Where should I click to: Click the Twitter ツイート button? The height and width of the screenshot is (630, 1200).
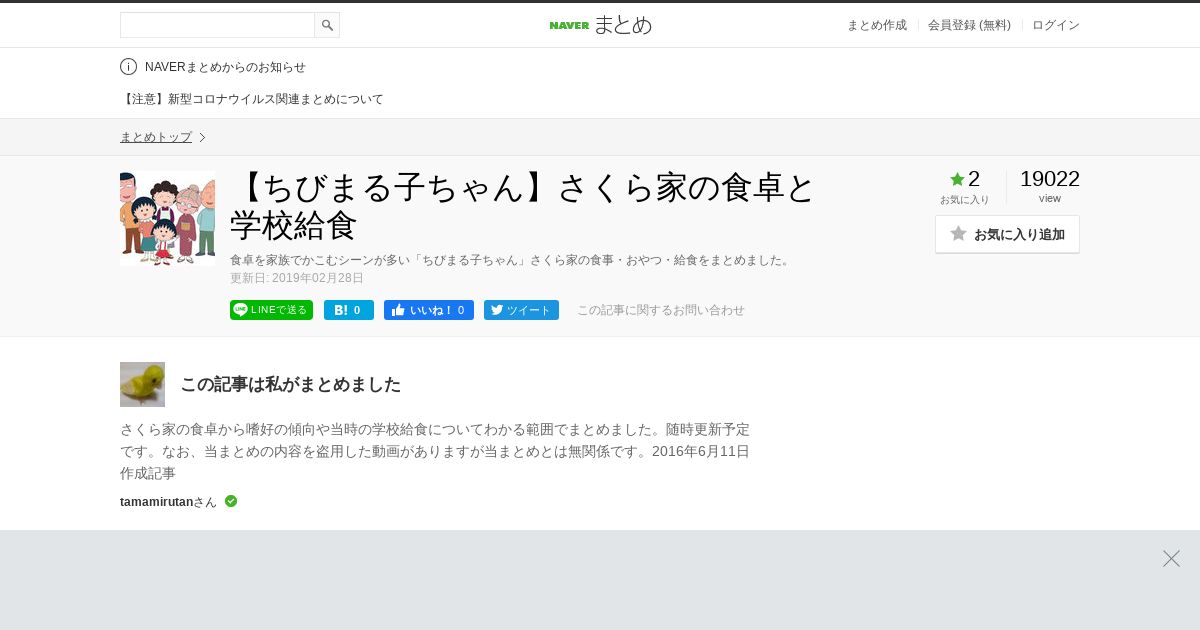[x=521, y=310]
